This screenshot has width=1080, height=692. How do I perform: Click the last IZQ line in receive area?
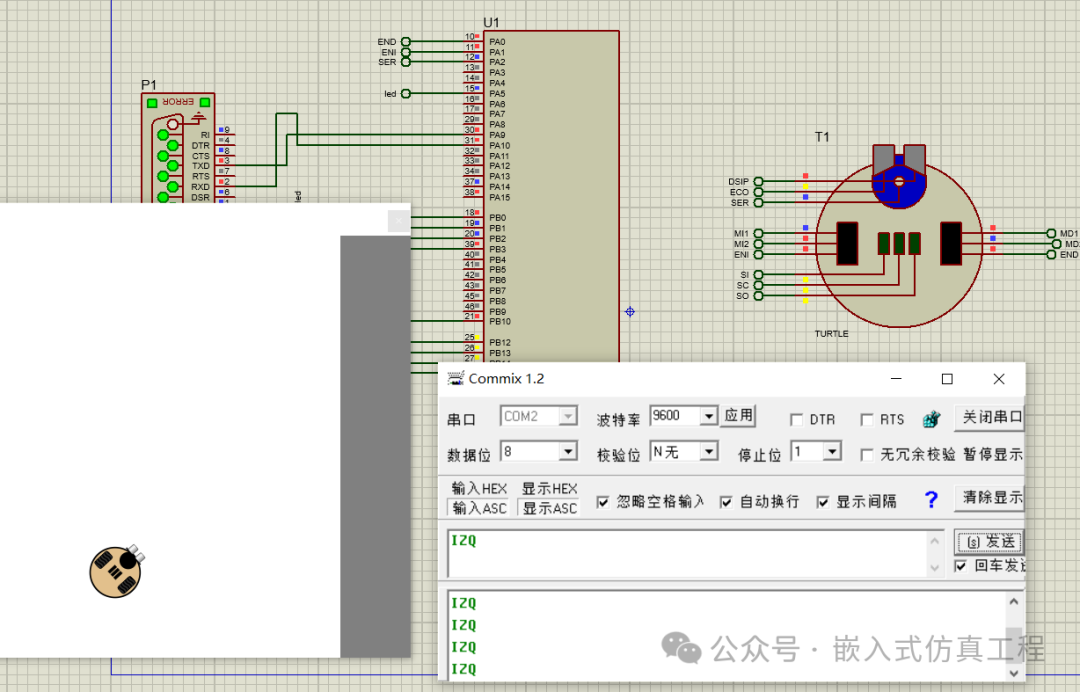point(464,669)
